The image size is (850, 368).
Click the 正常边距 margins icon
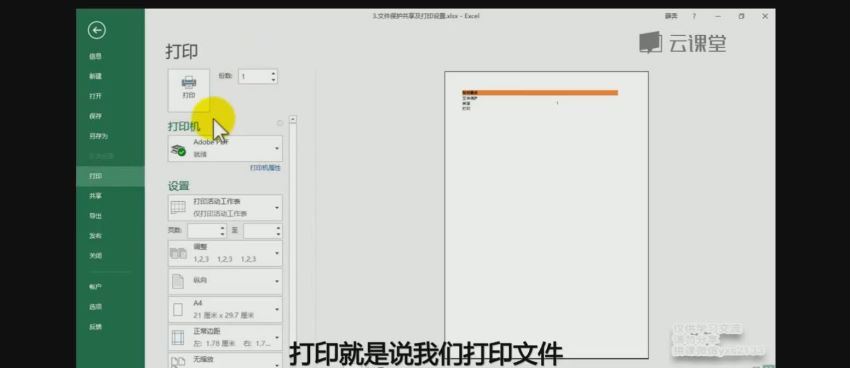pyautogui.click(x=178, y=337)
